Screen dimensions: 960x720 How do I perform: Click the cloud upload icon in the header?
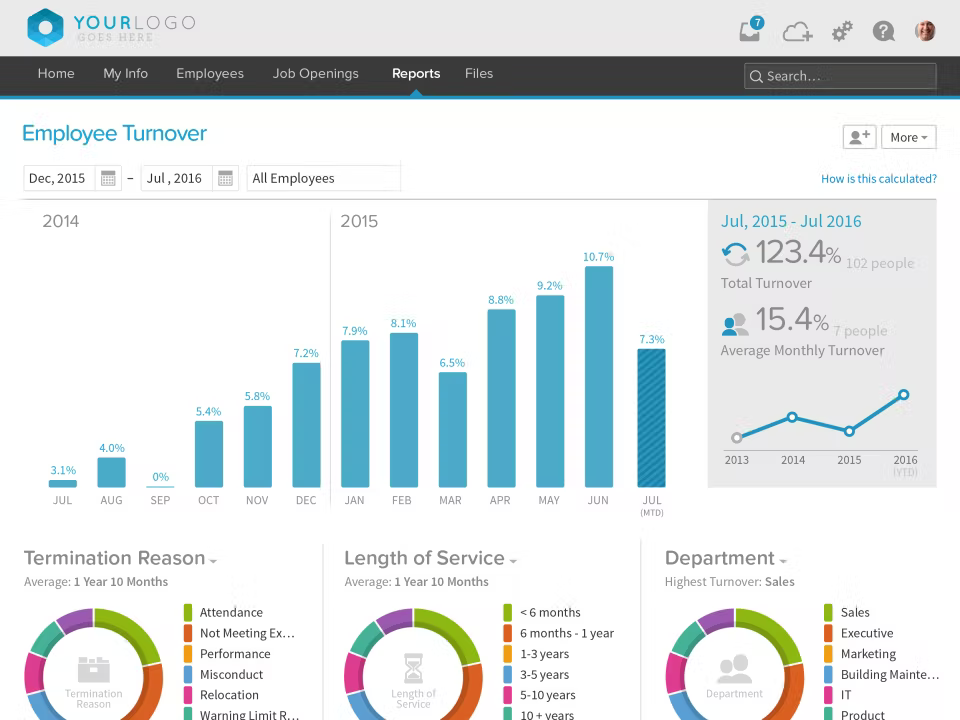pos(796,31)
